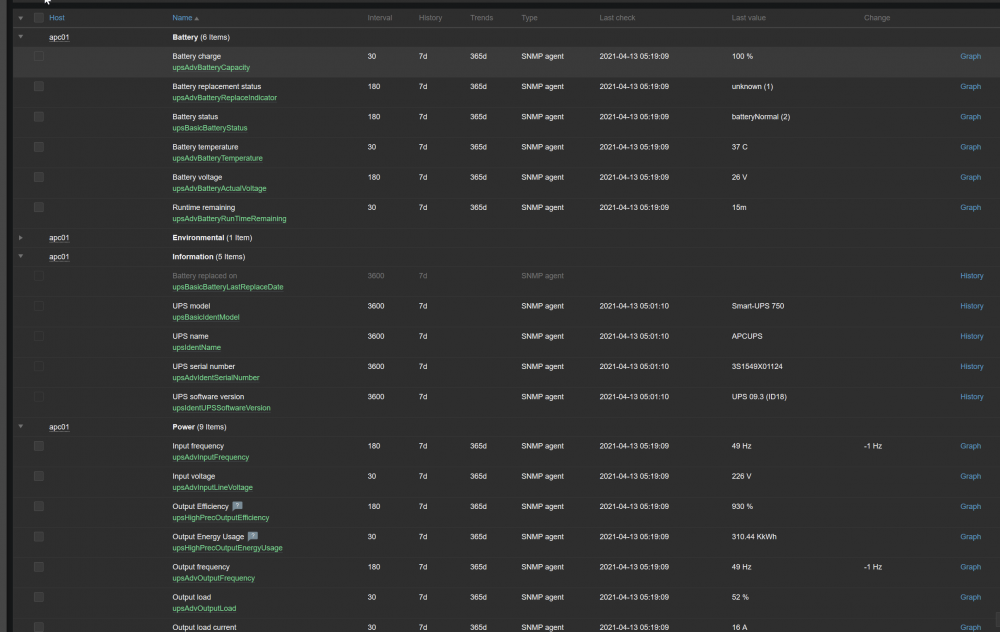Open apc01 host link in Information group
The width and height of the screenshot is (1000, 632).
pos(59,256)
